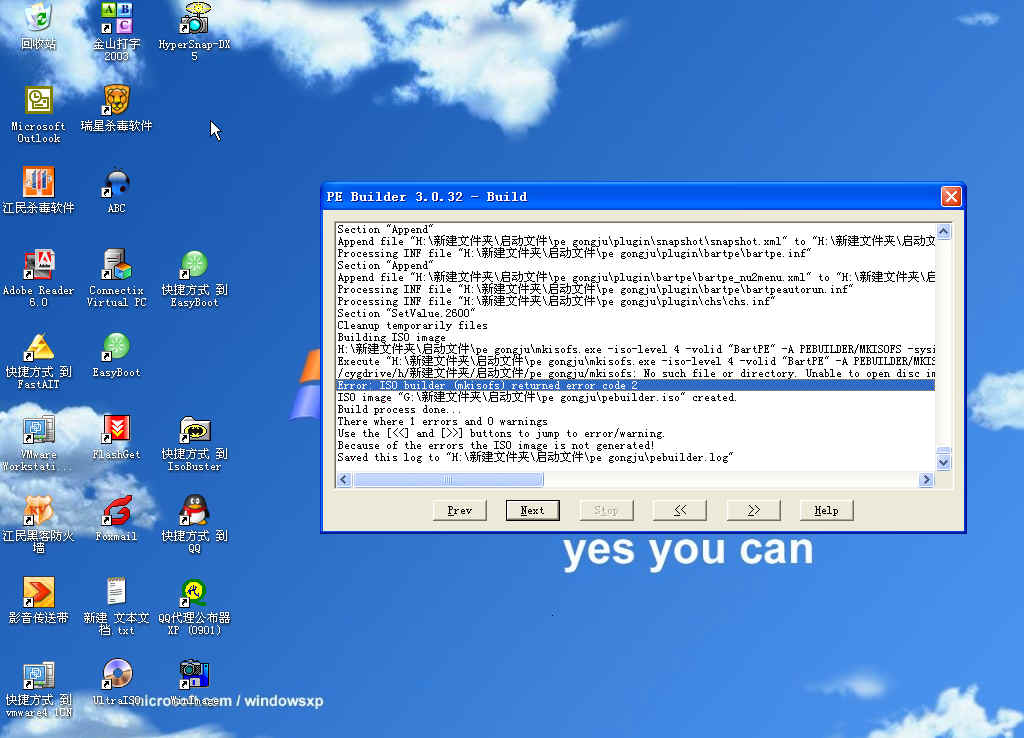
Task: Click the build log's vertical scroll up arrow
Action: (x=944, y=231)
